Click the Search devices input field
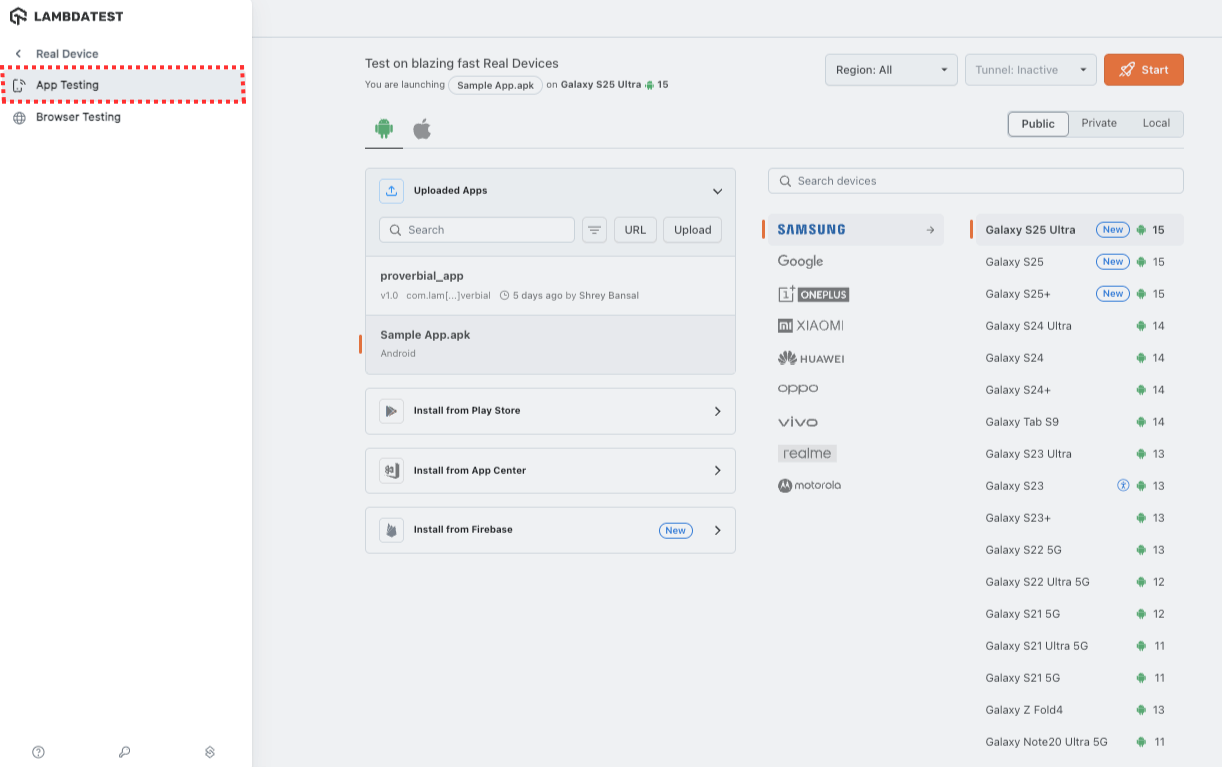This screenshot has width=1222, height=767. [975, 180]
